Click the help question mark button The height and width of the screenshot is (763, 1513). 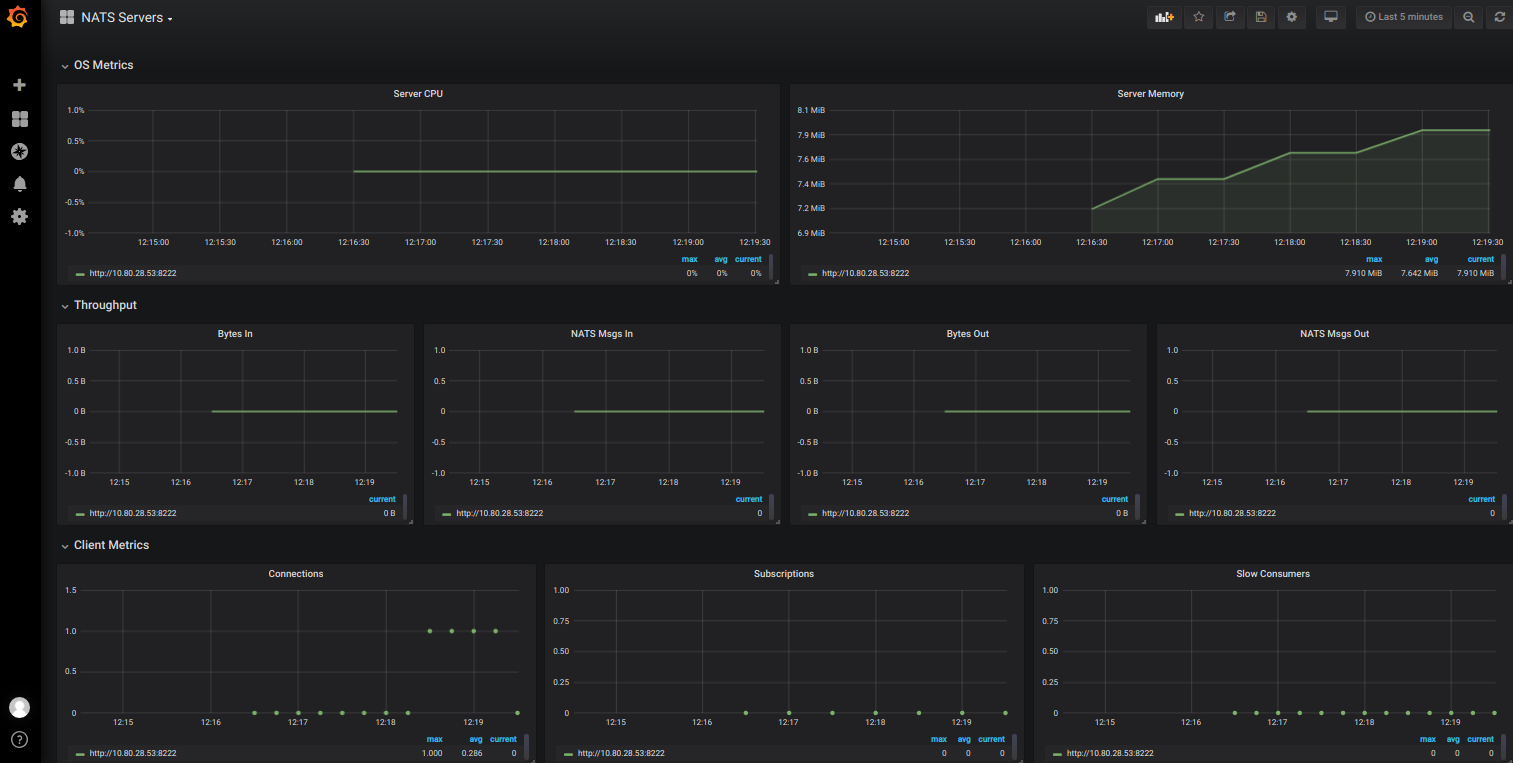(x=19, y=740)
